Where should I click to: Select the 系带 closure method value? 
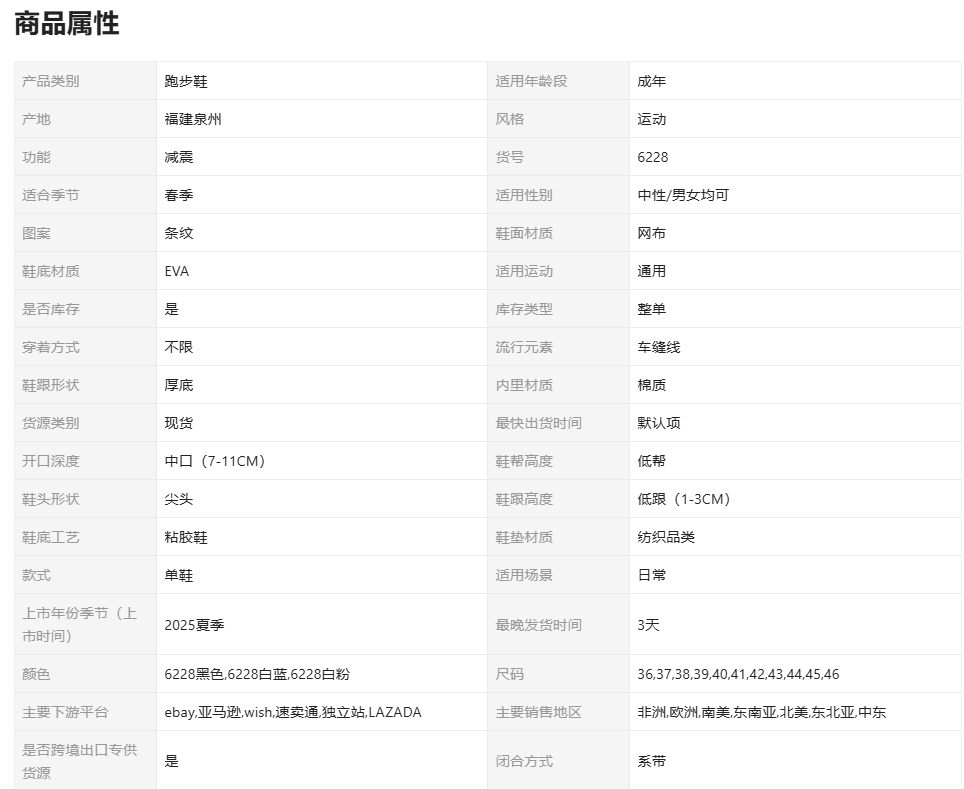(x=652, y=761)
